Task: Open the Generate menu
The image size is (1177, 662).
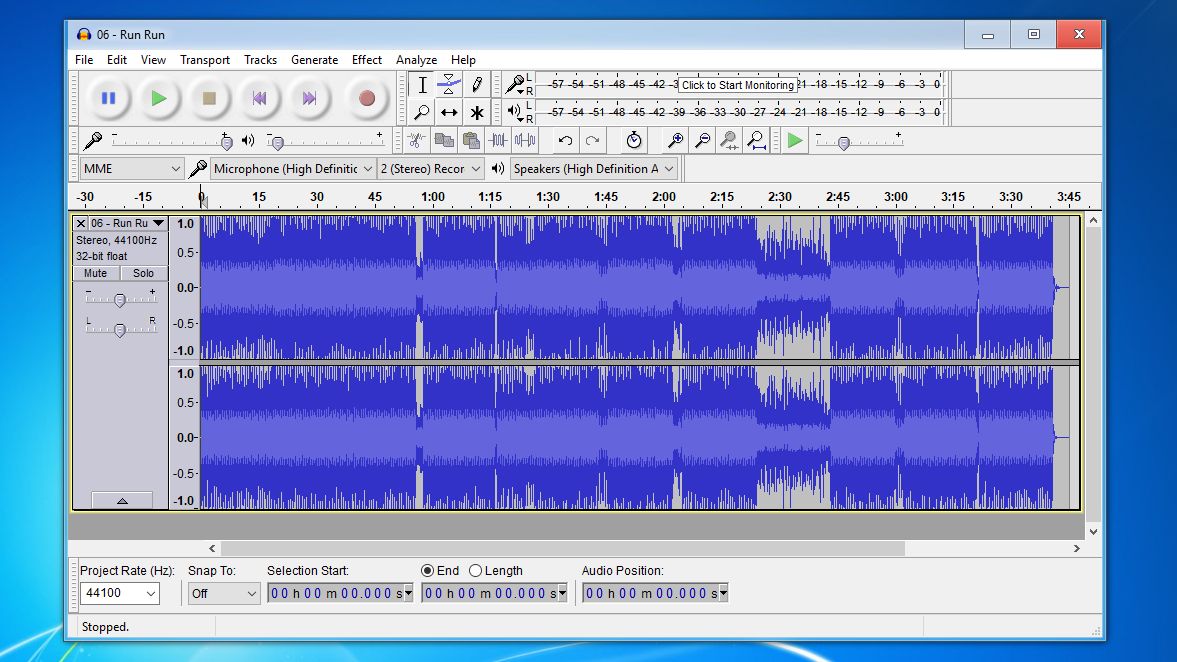Action: [x=314, y=60]
